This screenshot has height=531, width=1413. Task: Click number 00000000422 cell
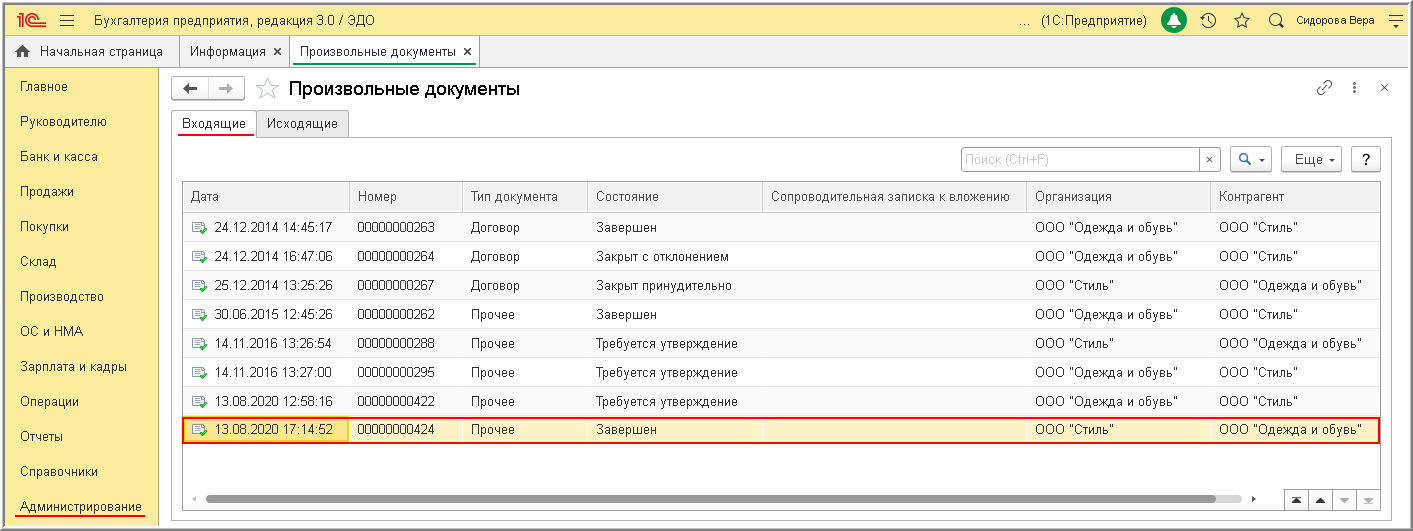point(406,402)
